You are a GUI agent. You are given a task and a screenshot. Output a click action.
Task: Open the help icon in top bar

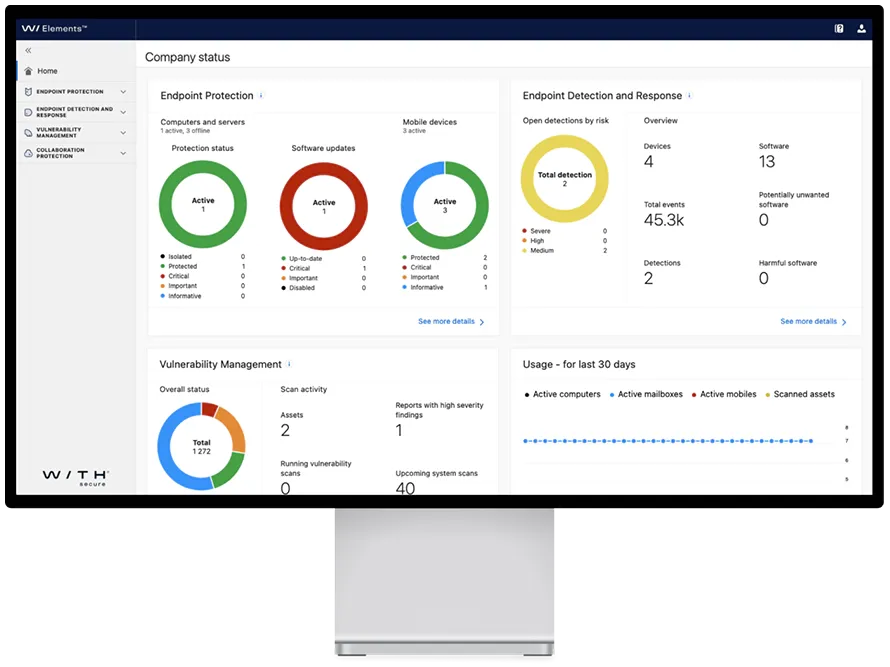pos(839,29)
